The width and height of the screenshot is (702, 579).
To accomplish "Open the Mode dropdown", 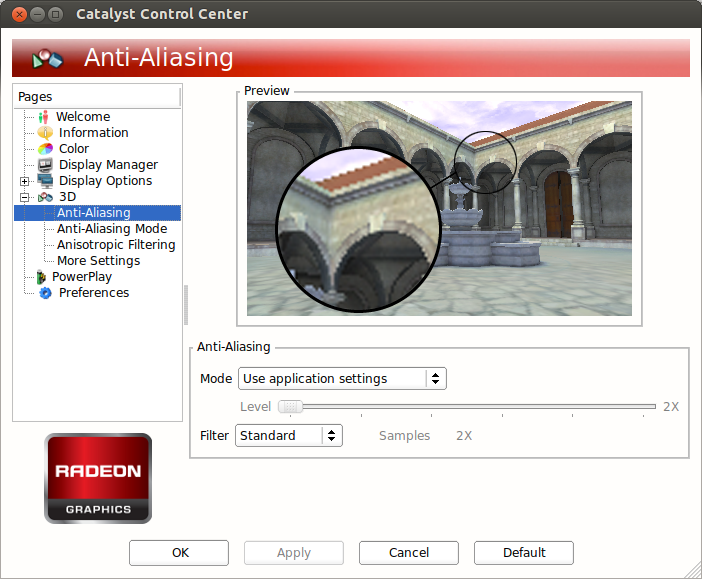I will (342, 378).
